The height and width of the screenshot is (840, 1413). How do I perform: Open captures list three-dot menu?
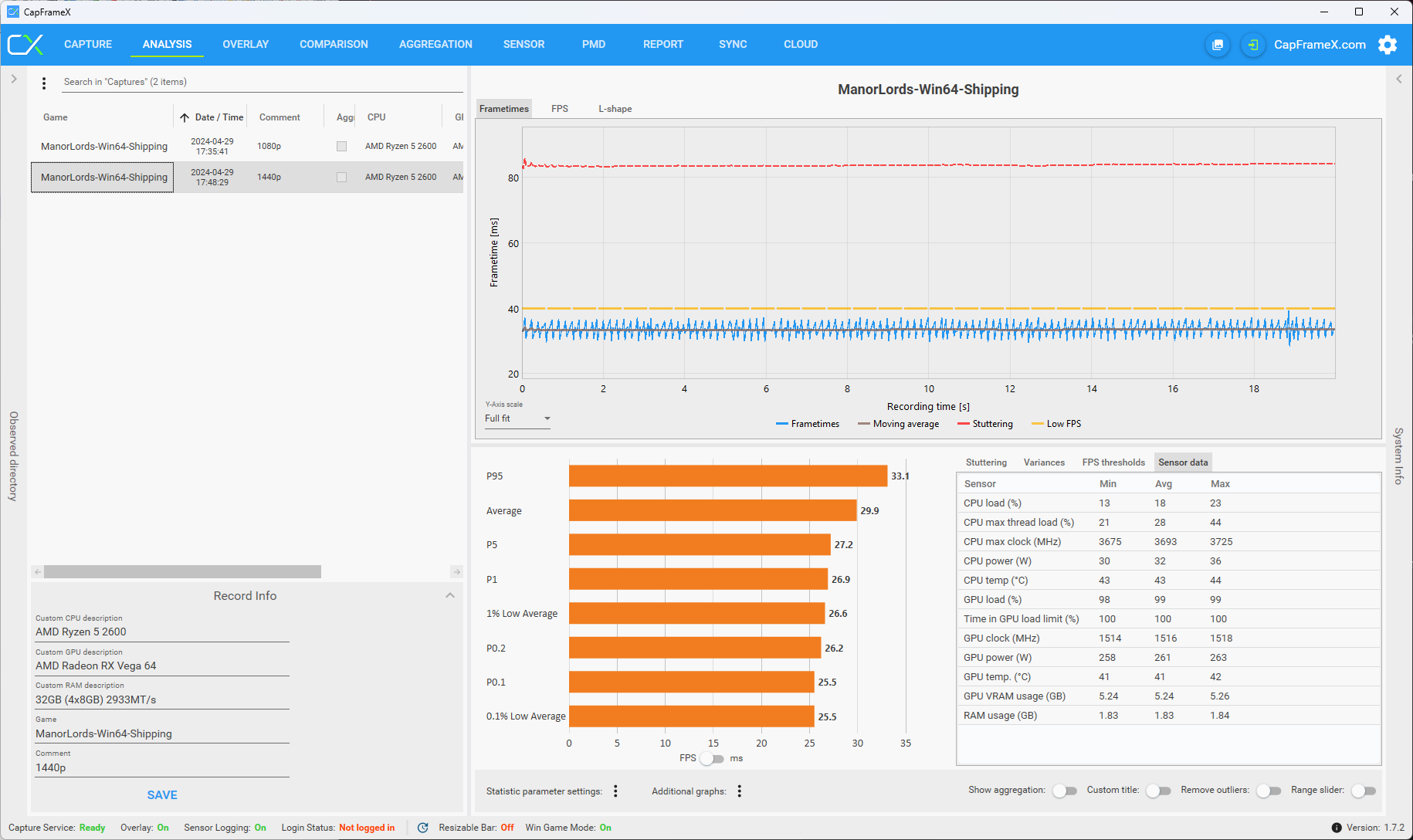coord(44,83)
